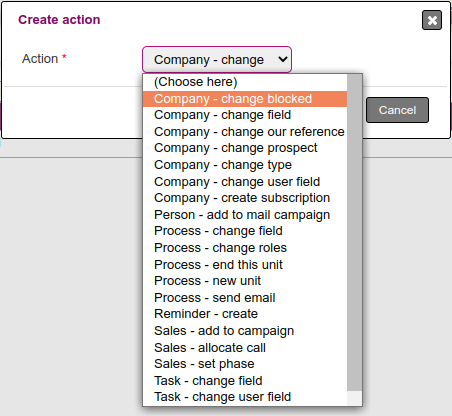
Task: Click the dropdown list scrollbar thumb
Action: [x=355, y=233]
